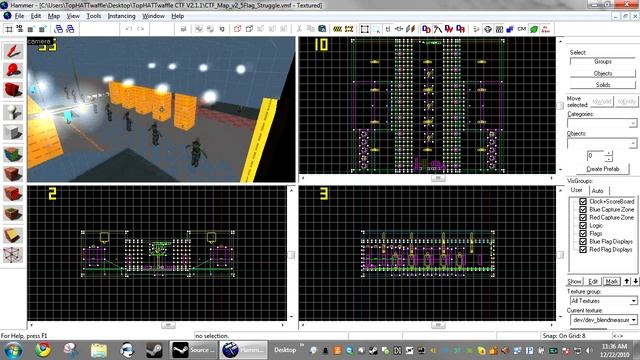This screenshot has width=640, height=360.
Task: Toggle 3D grid toolbar icon
Action: click(x=20, y=29)
